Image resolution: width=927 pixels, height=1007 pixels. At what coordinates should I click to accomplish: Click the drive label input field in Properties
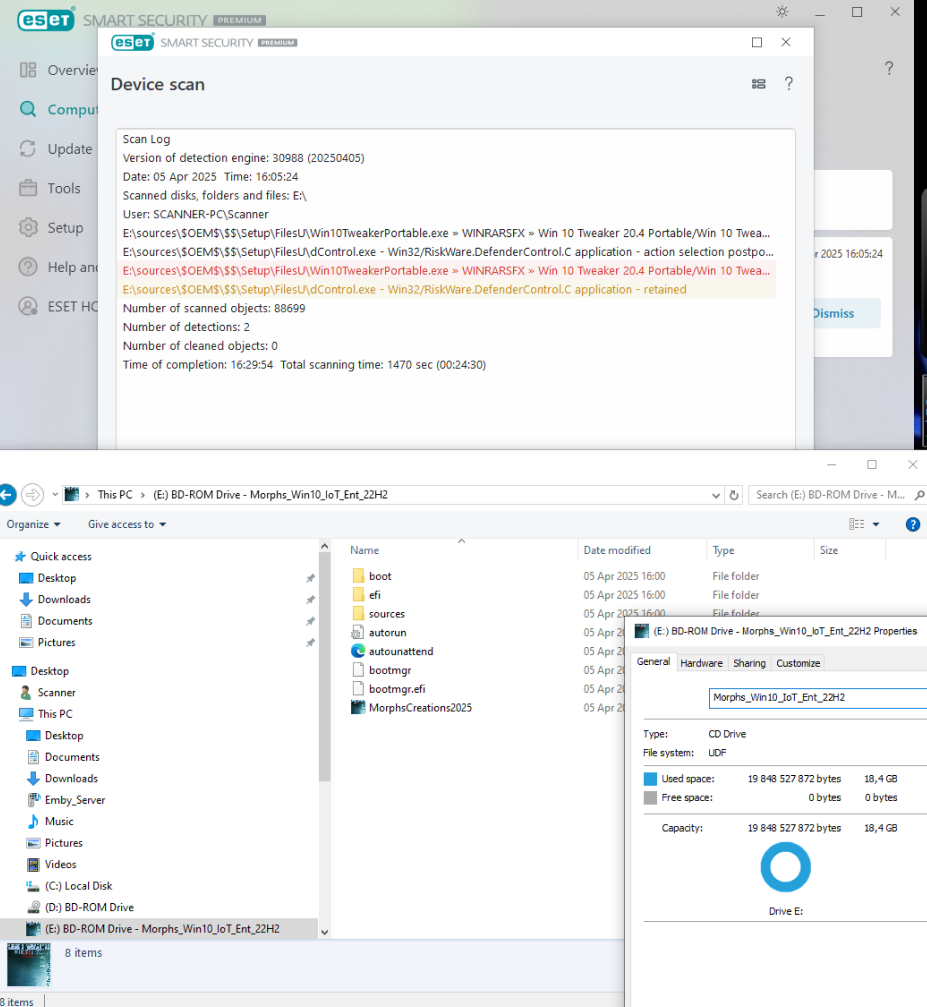tap(817, 697)
